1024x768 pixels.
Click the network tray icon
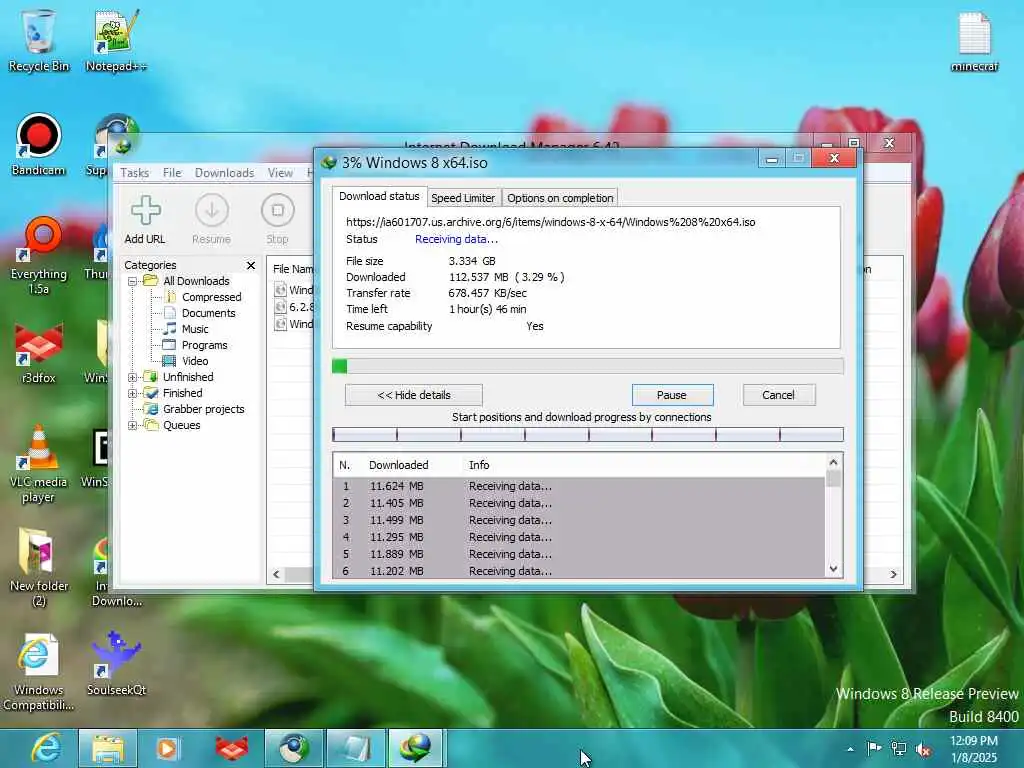tap(899, 748)
